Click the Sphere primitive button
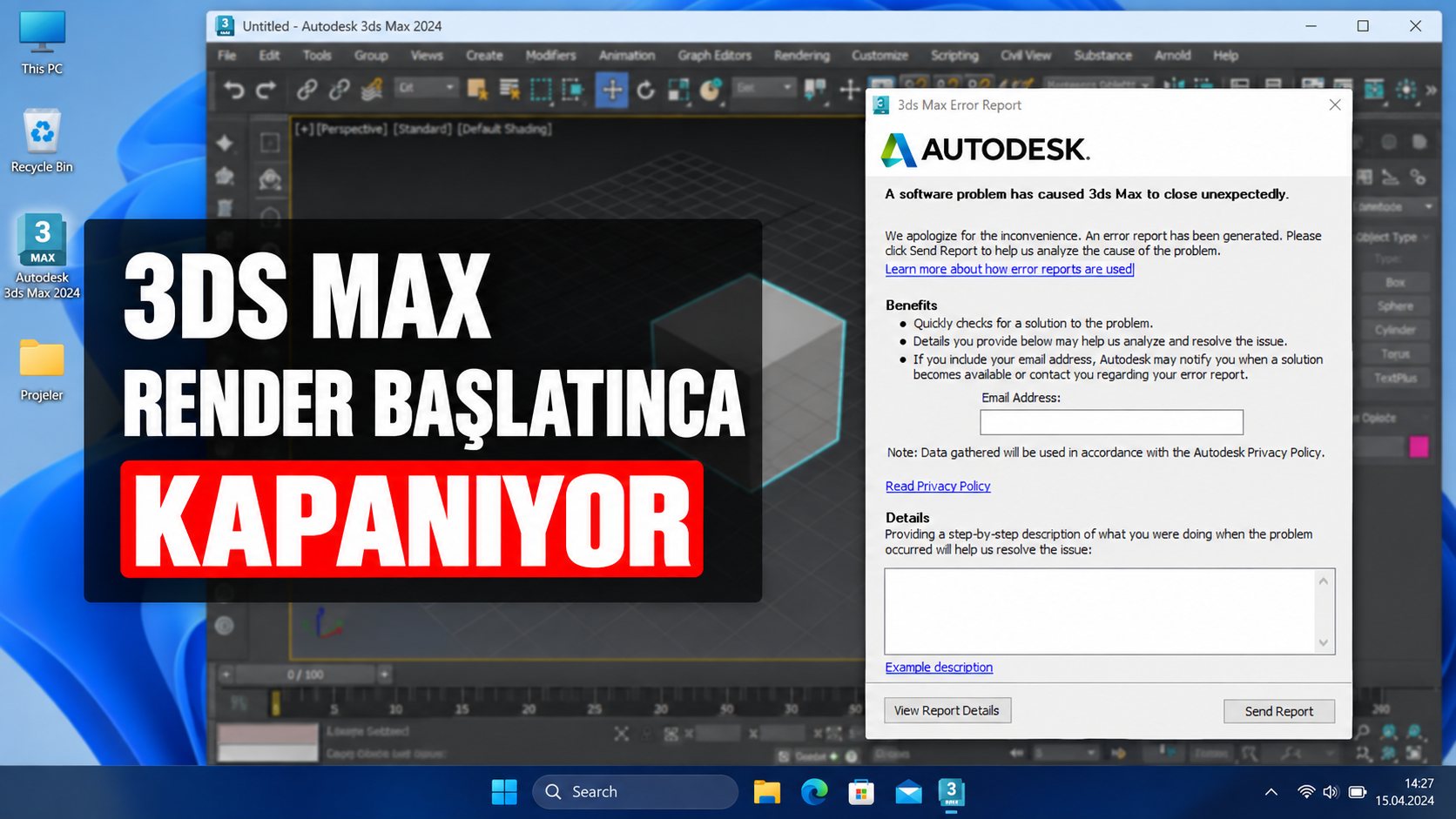Image resolution: width=1456 pixels, height=819 pixels. [1395, 306]
